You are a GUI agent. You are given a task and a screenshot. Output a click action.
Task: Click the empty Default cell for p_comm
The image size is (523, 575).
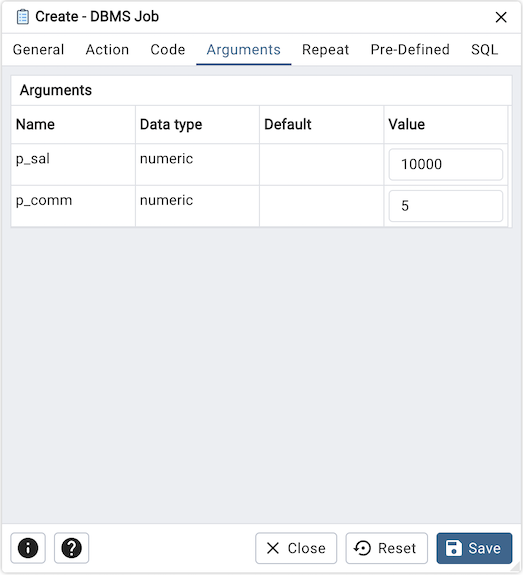[x=322, y=206]
